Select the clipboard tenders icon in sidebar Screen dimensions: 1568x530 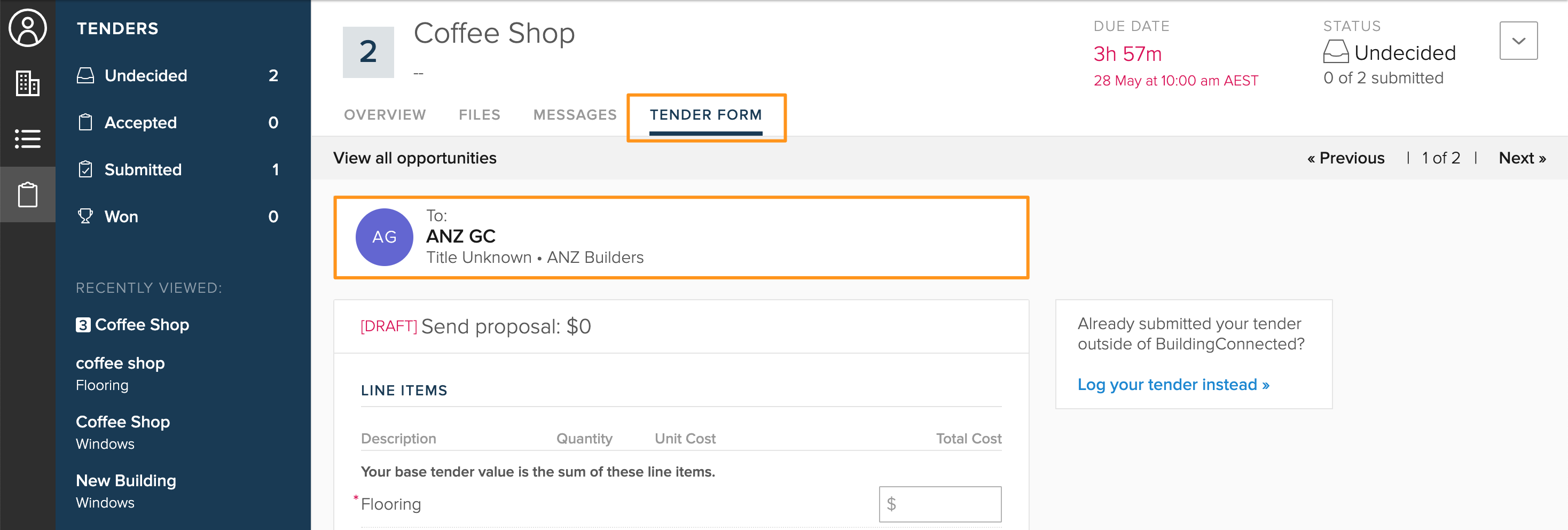(x=27, y=194)
